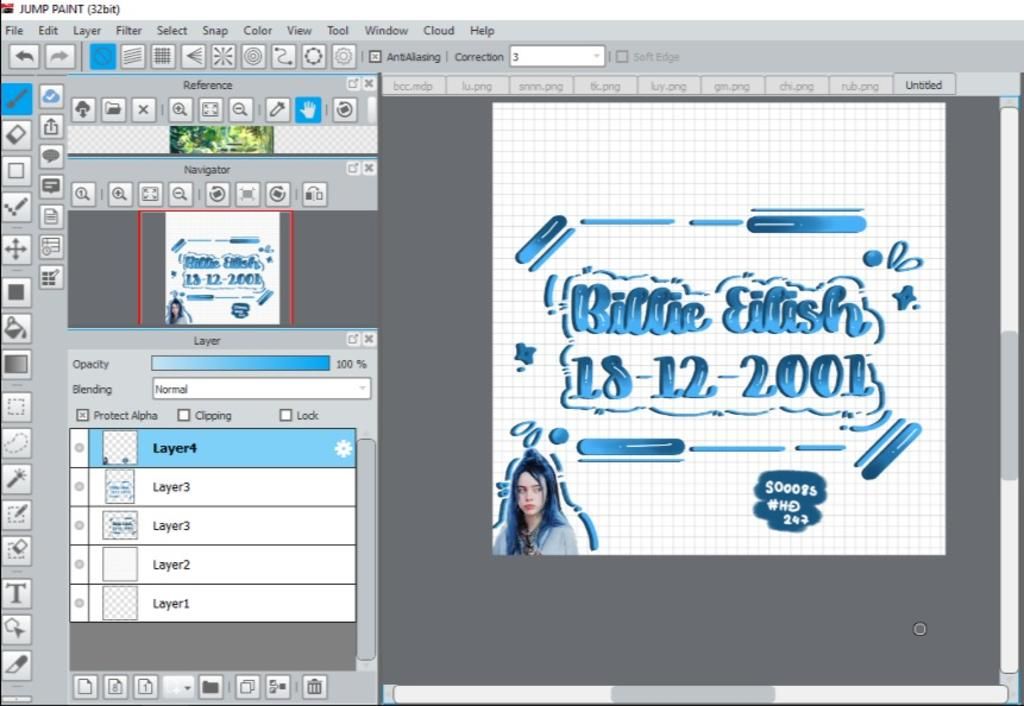Hide Layer4 visibility dot
This screenshot has width=1024, height=706.
(x=79, y=447)
